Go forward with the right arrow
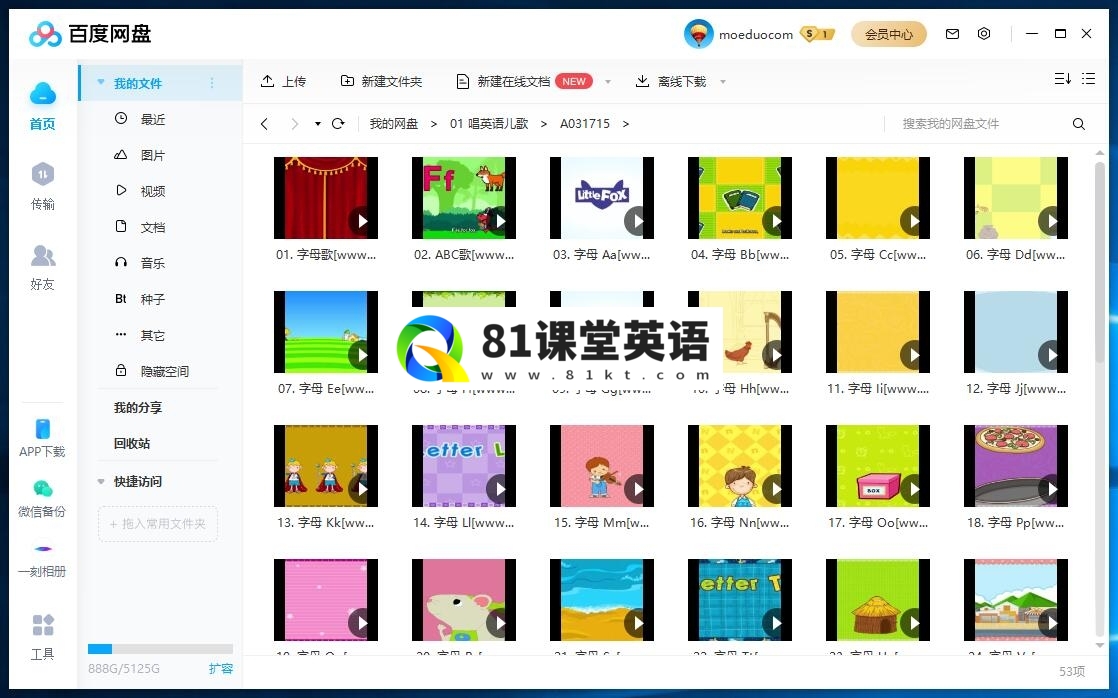1118x698 pixels. pyautogui.click(x=294, y=124)
